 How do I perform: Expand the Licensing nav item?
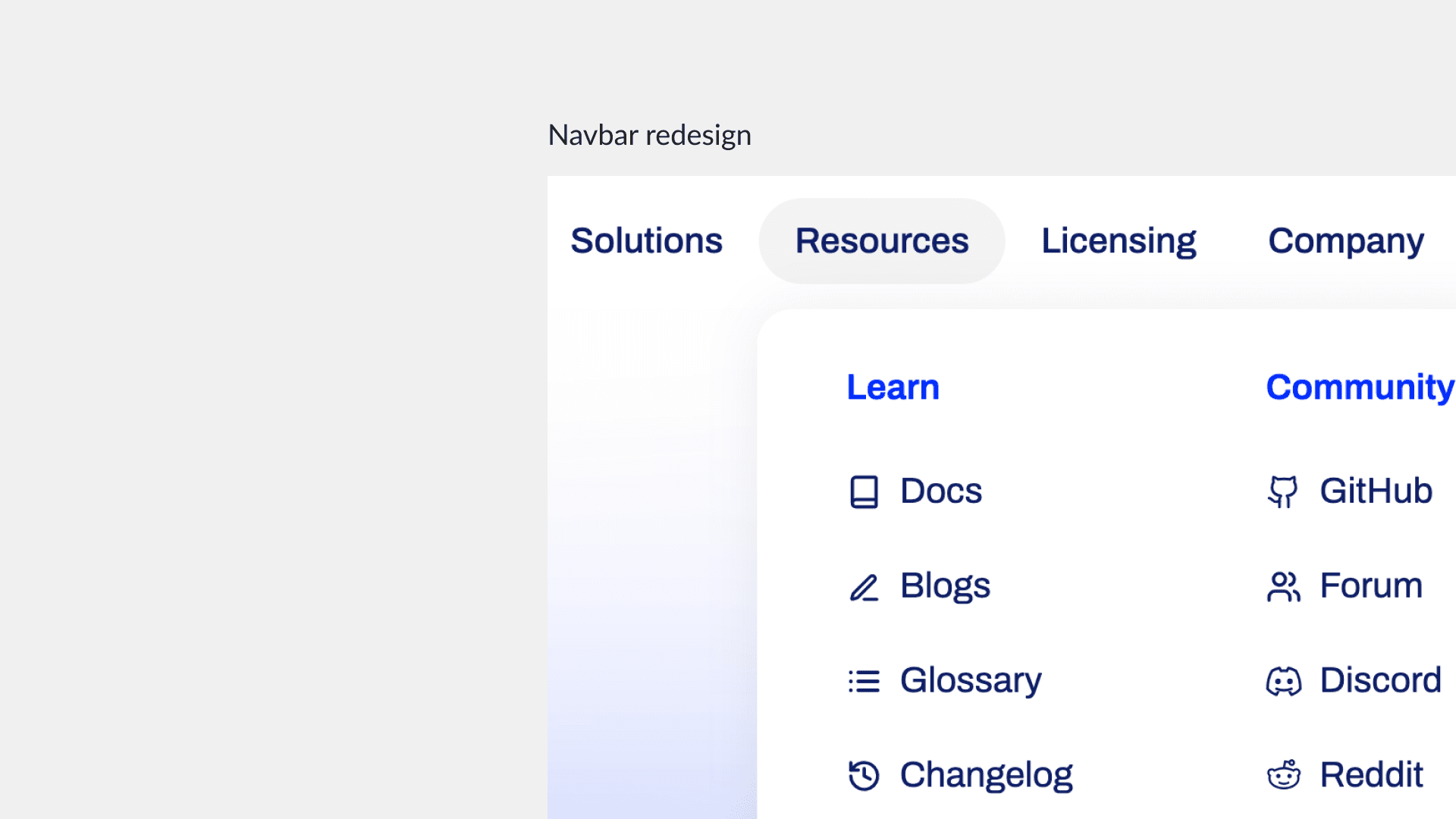(x=1119, y=241)
